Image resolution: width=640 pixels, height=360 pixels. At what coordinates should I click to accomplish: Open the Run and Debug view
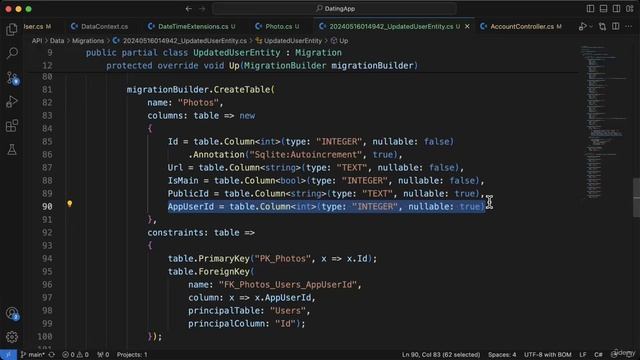[12, 101]
